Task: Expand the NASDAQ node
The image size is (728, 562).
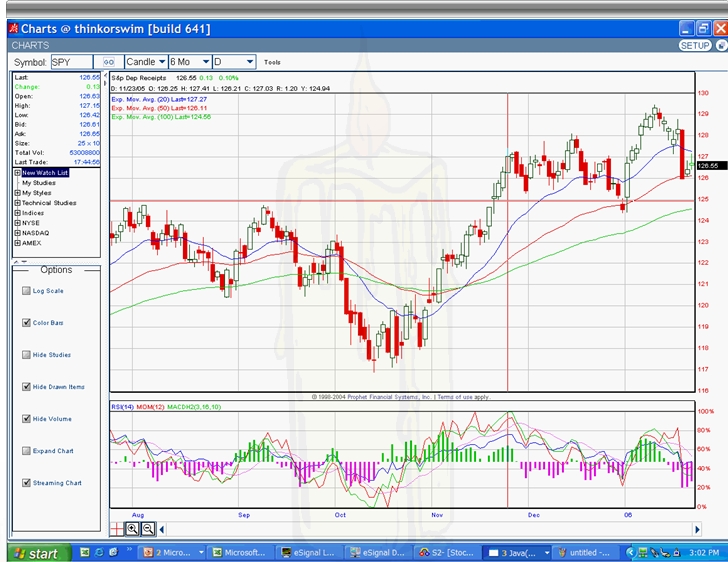Action: pos(18,233)
